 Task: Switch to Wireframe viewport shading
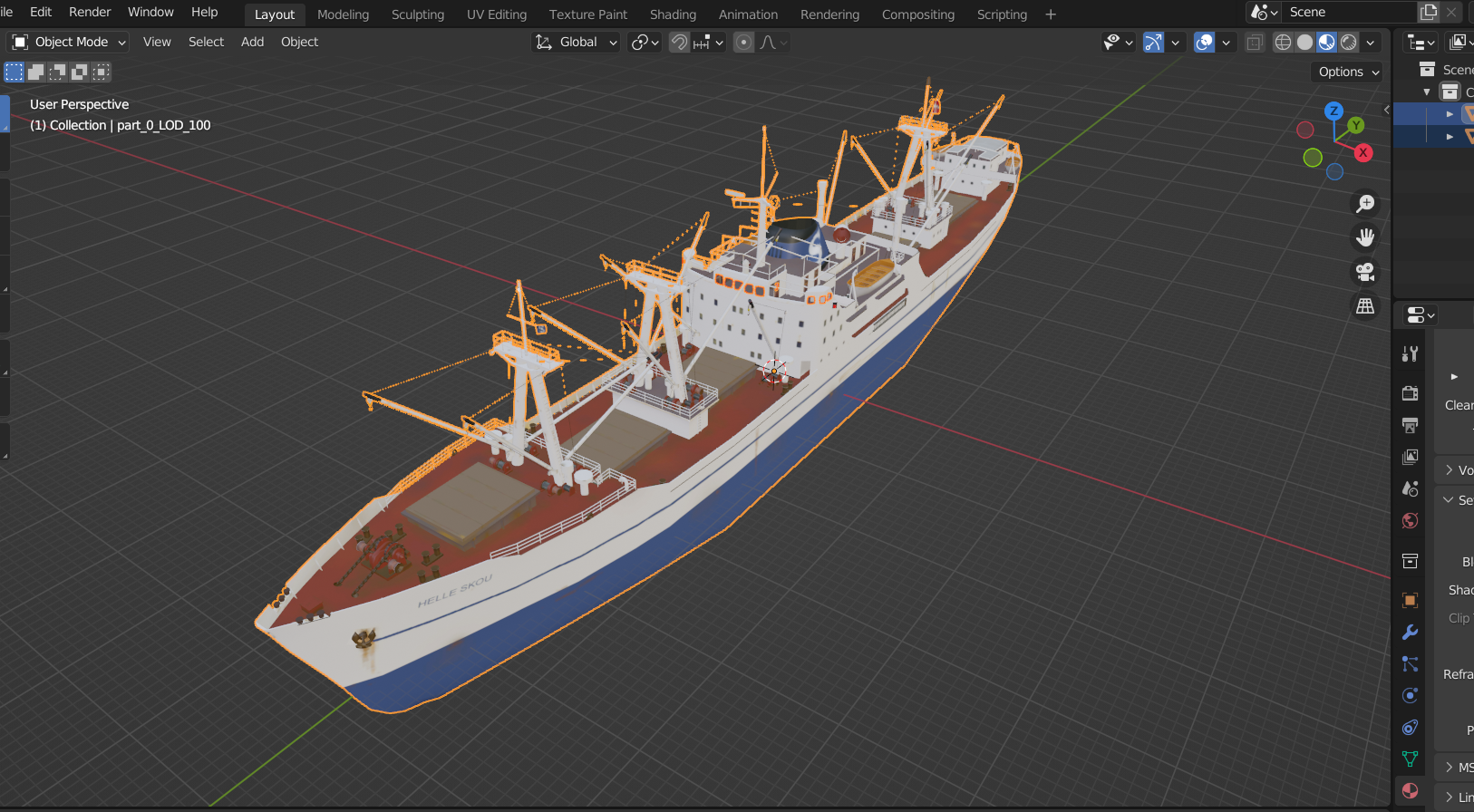point(1283,42)
